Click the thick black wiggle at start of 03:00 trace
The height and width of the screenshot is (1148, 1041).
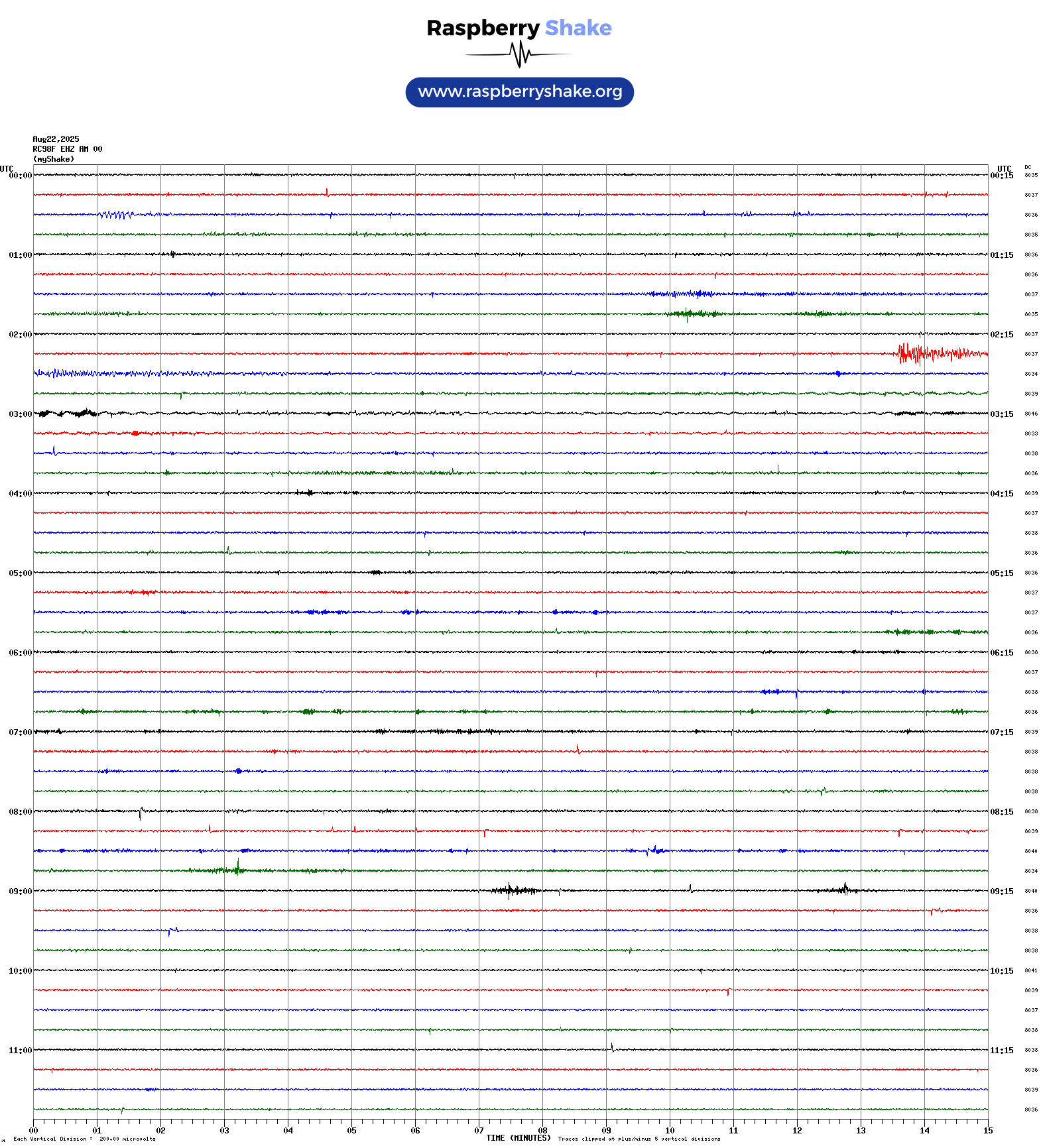(x=68, y=414)
